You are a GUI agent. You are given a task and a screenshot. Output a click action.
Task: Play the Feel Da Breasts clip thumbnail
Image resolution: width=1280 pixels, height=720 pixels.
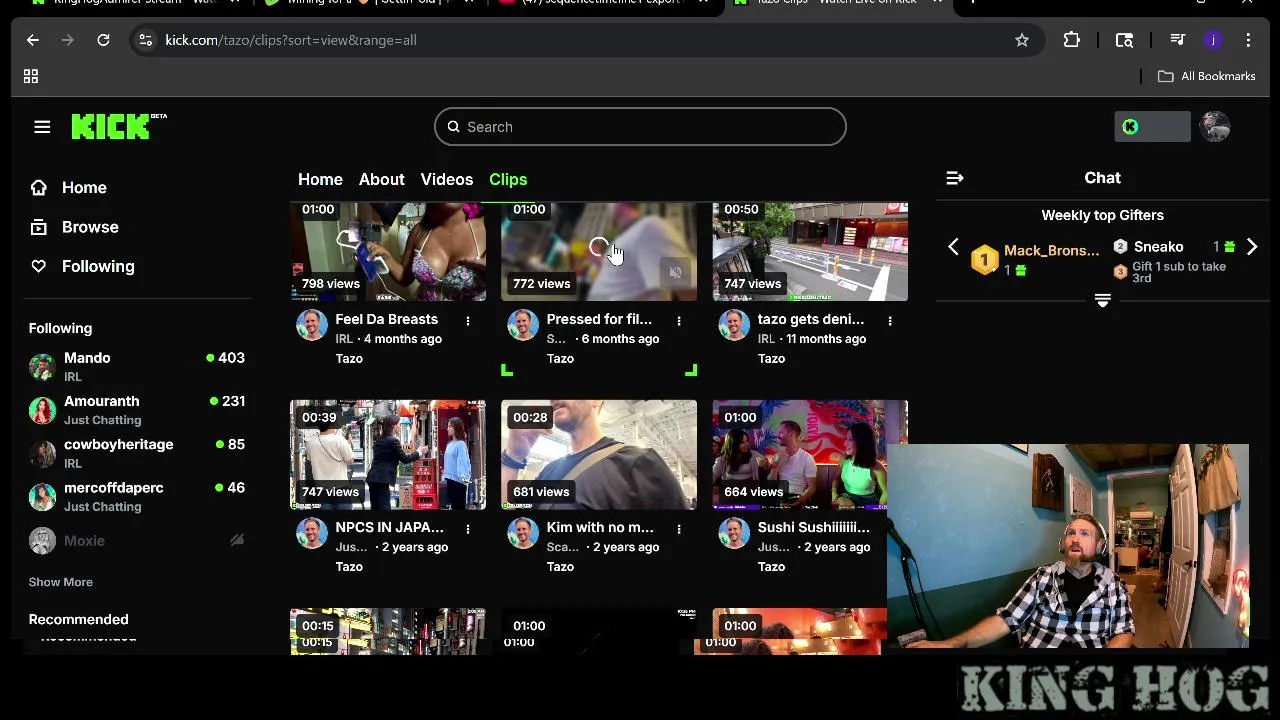coord(388,251)
